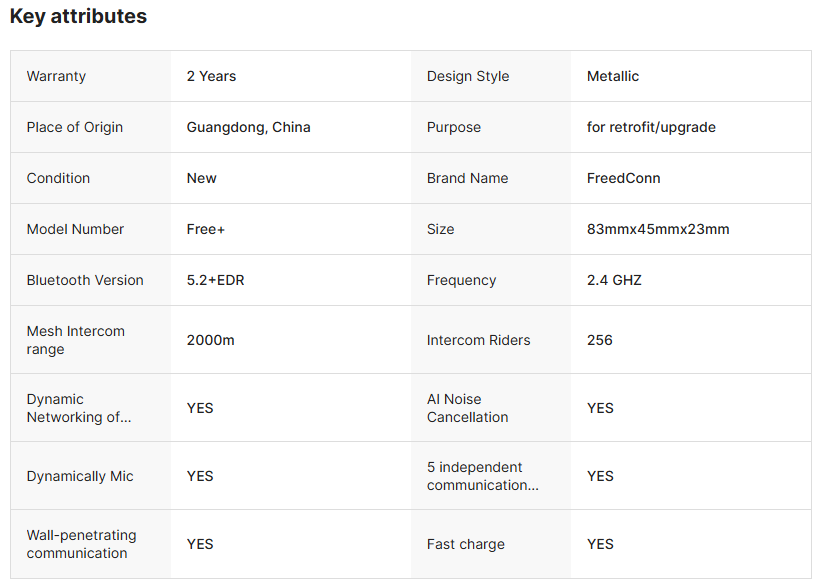The height and width of the screenshot is (579, 819).
Task: Select the 83mmx45mmx23mm size value
Action: tap(658, 229)
